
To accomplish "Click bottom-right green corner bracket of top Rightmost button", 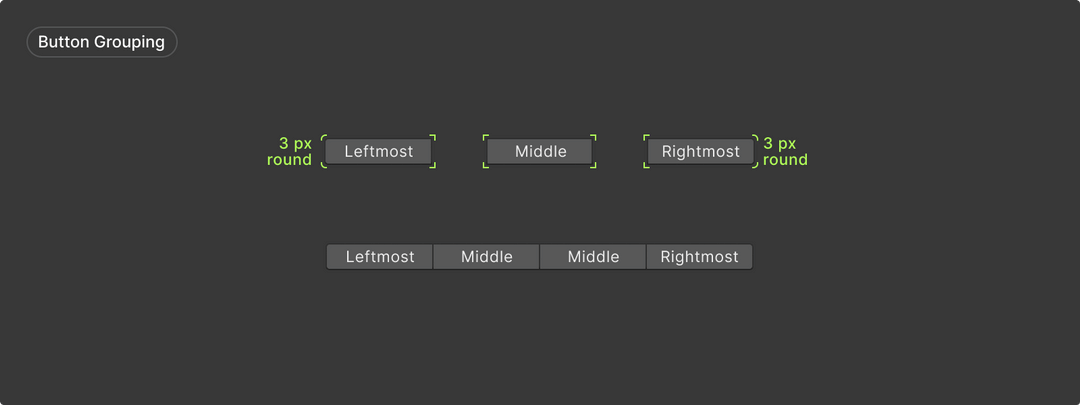I will coord(755,166).
